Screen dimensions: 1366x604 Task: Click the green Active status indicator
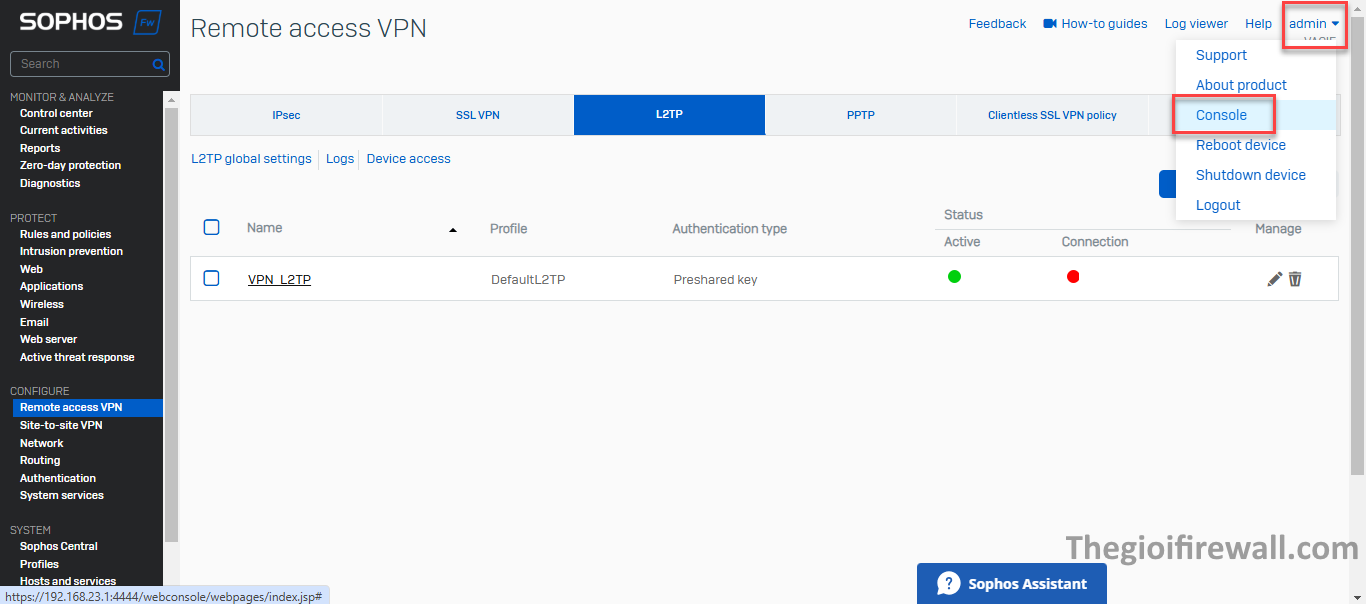click(x=954, y=277)
